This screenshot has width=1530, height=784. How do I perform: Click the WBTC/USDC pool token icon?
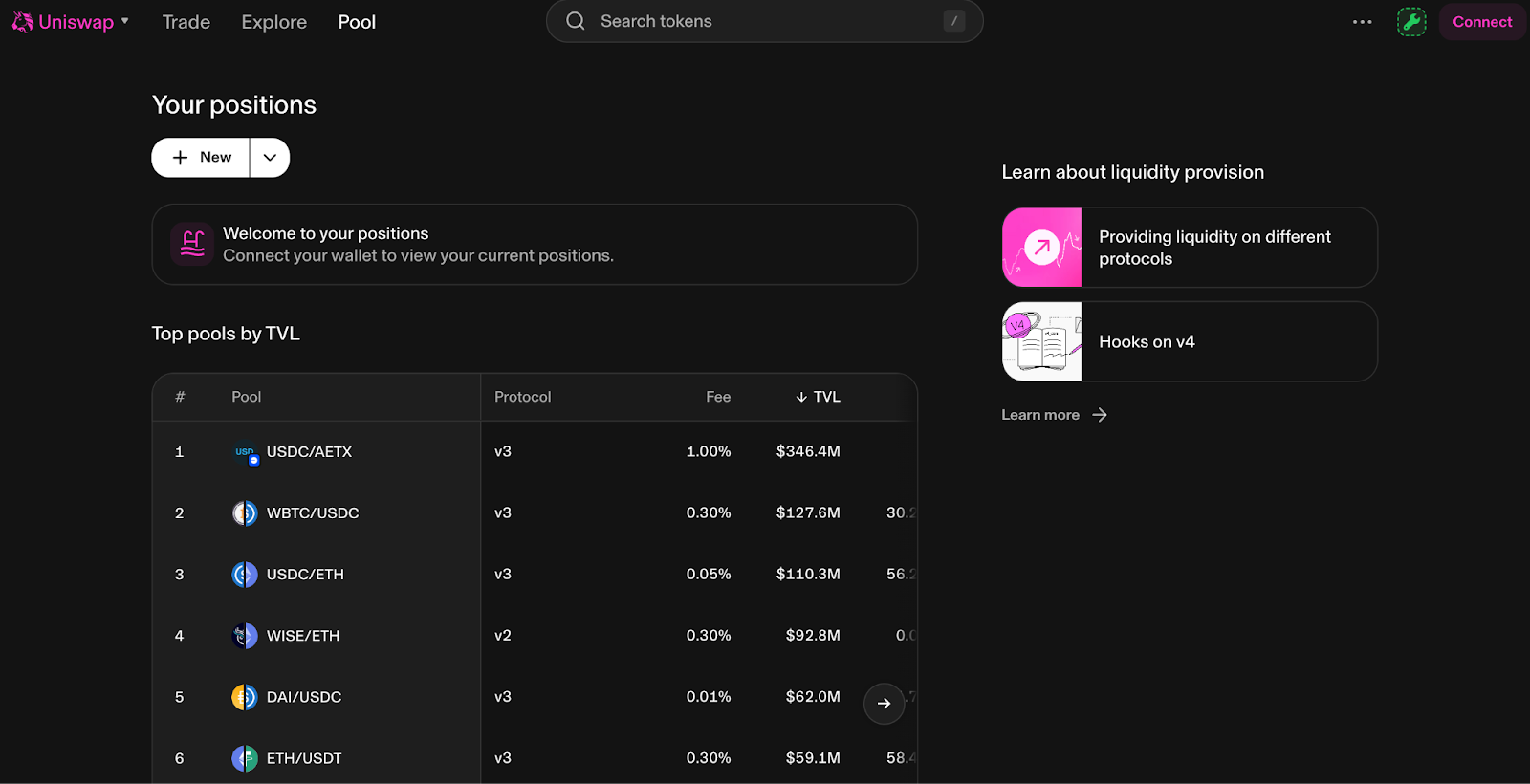(x=245, y=513)
